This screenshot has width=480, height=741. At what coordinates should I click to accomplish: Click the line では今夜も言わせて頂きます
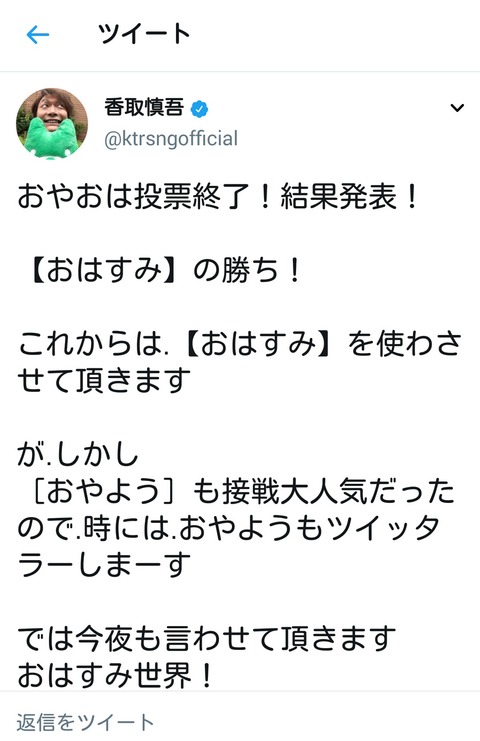[206, 638]
